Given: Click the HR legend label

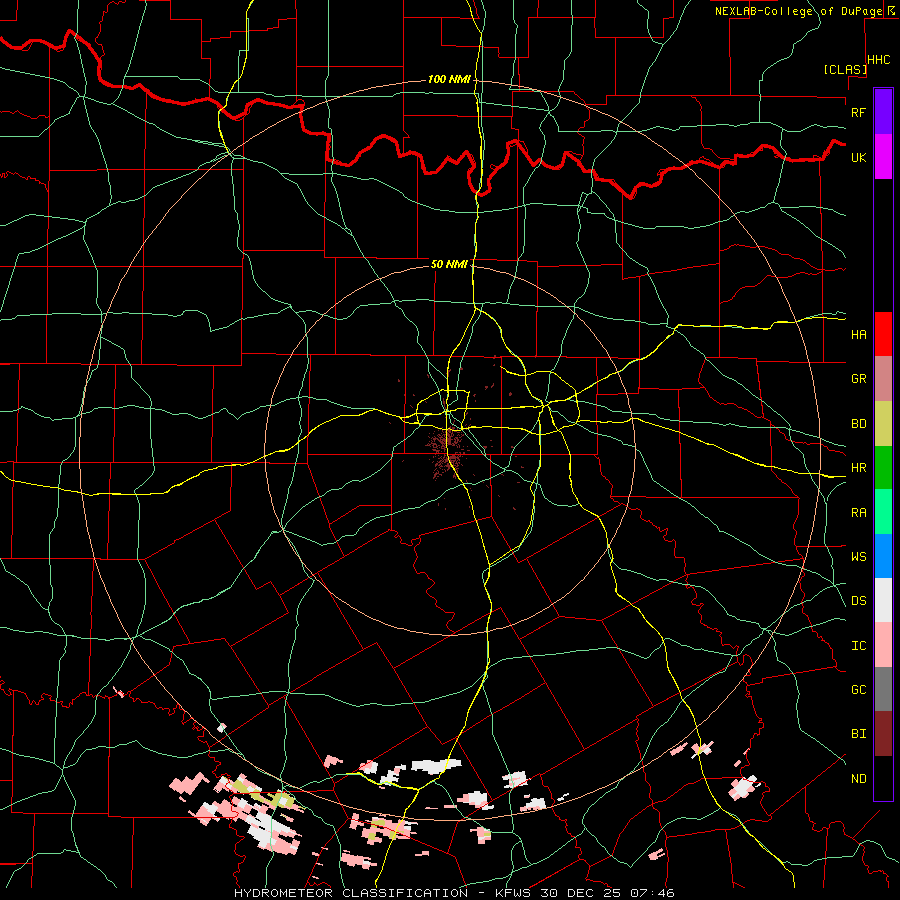Looking at the screenshot, I should [x=859, y=468].
